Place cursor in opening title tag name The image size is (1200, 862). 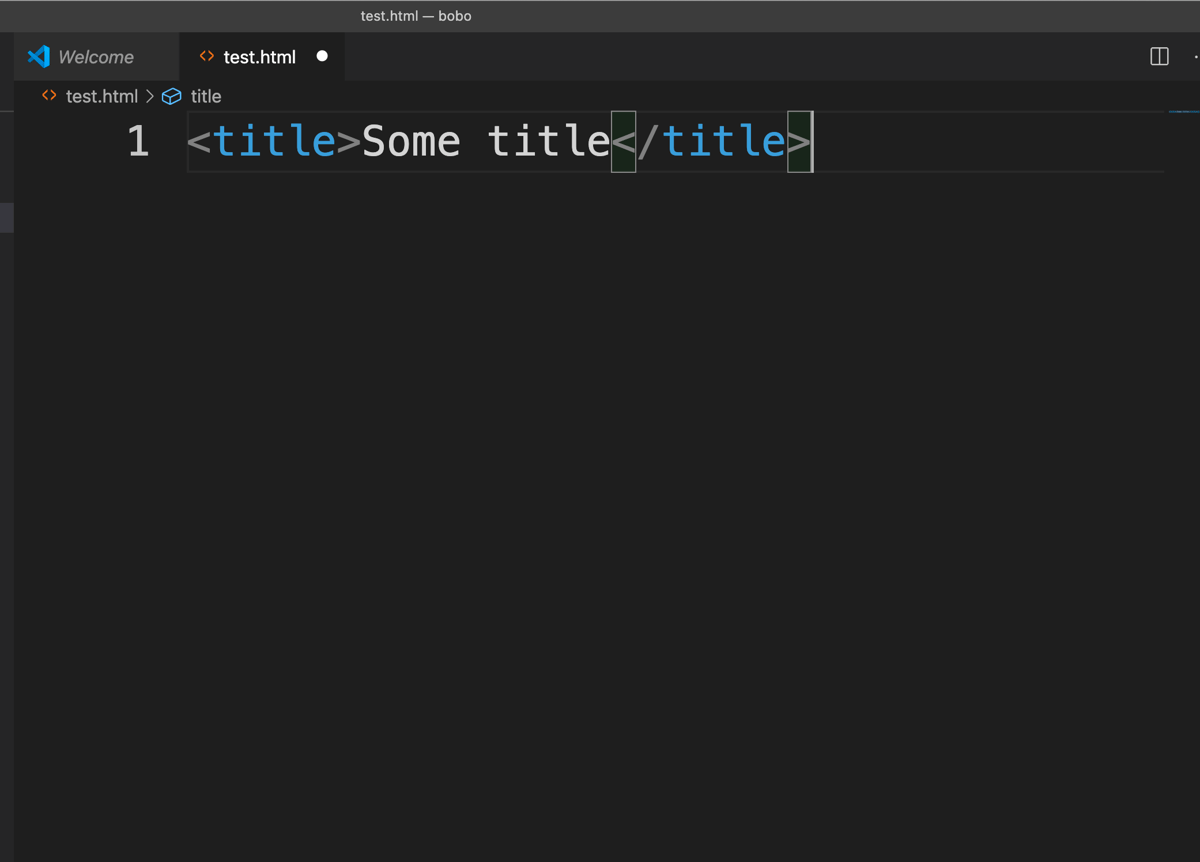[x=274, y=141]
